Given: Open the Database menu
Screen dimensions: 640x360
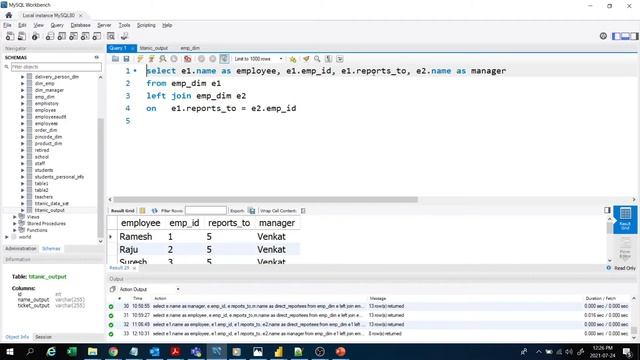Looking at the screenshot, I should point(80,25).
